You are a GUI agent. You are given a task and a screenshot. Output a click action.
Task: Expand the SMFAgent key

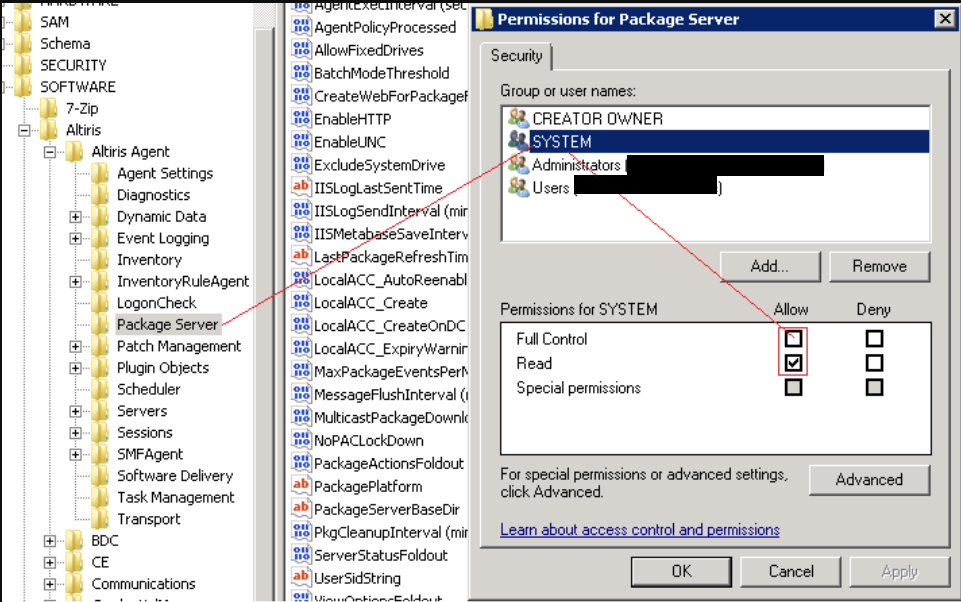coord(75,454)
